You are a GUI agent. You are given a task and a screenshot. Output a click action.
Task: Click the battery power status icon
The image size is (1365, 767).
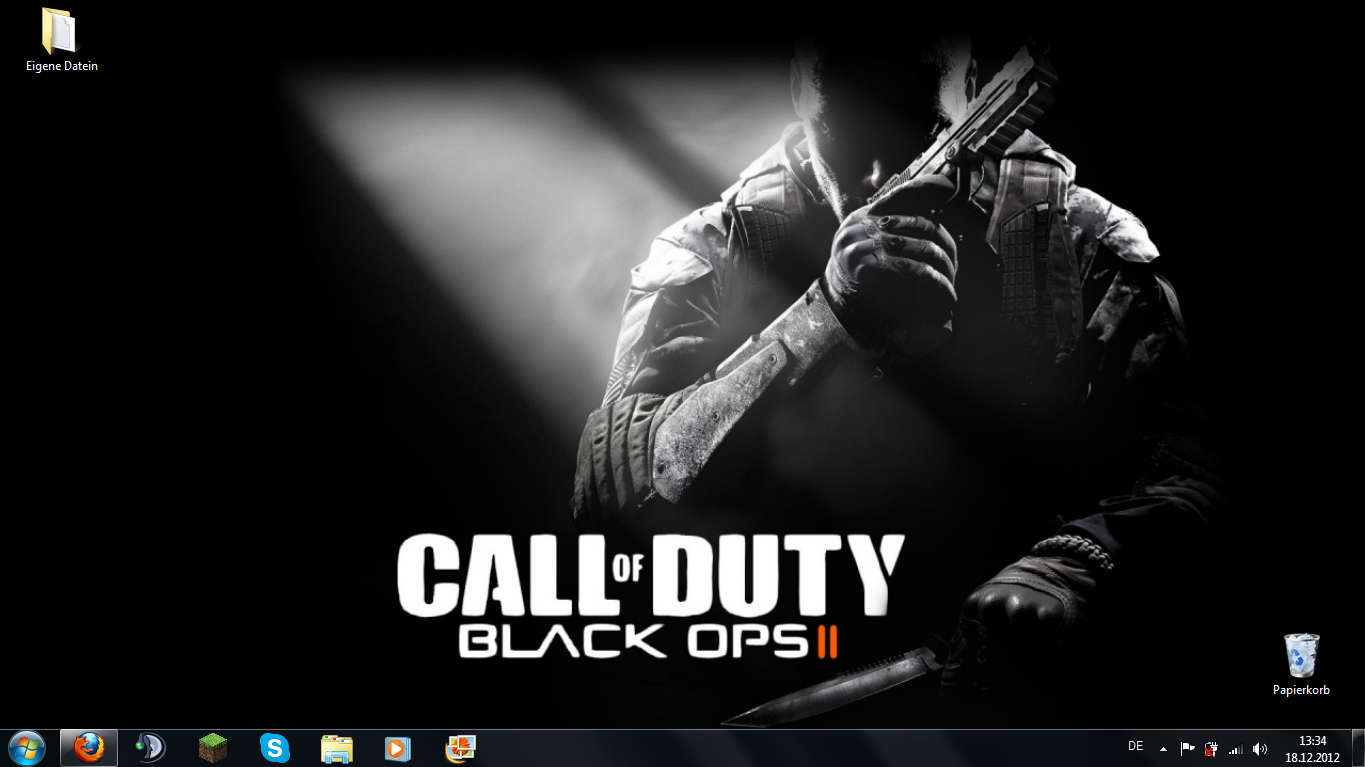coord(1211,748)
